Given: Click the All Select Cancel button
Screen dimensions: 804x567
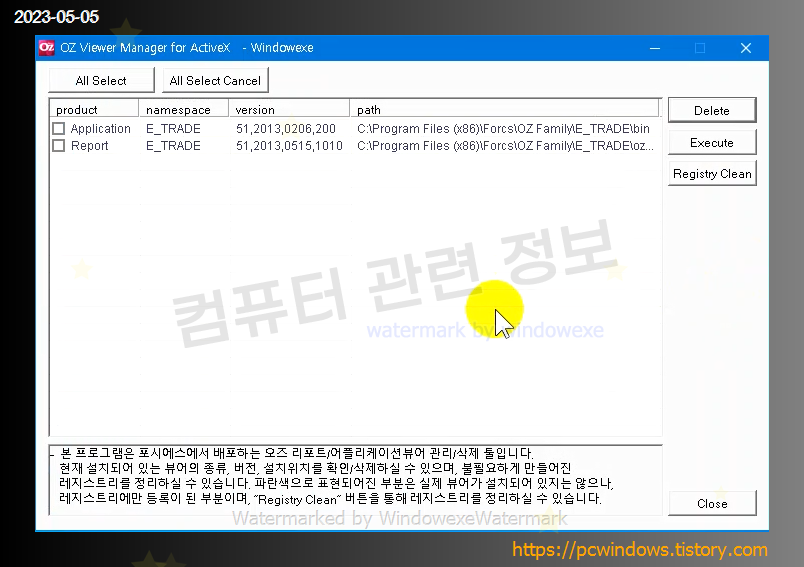Looking at the screenshot, I should pos(215,80).
